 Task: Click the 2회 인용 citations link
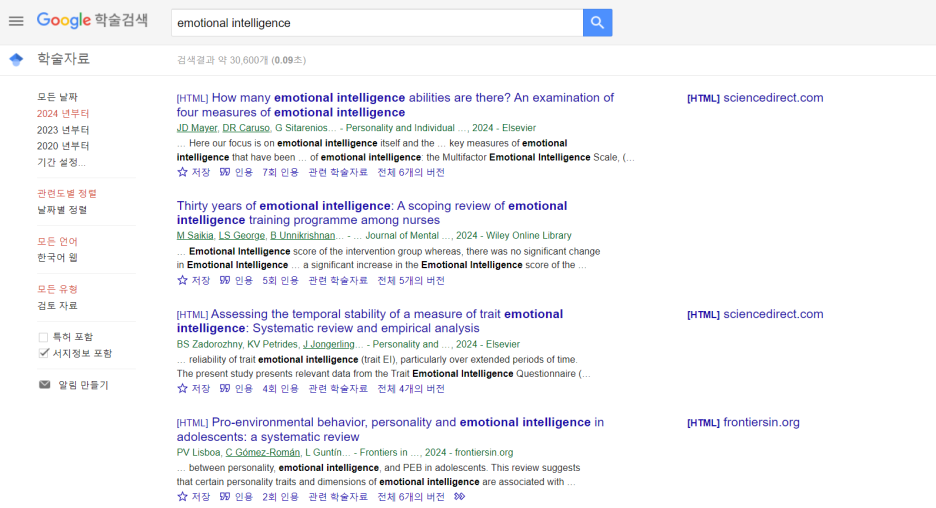281,497
